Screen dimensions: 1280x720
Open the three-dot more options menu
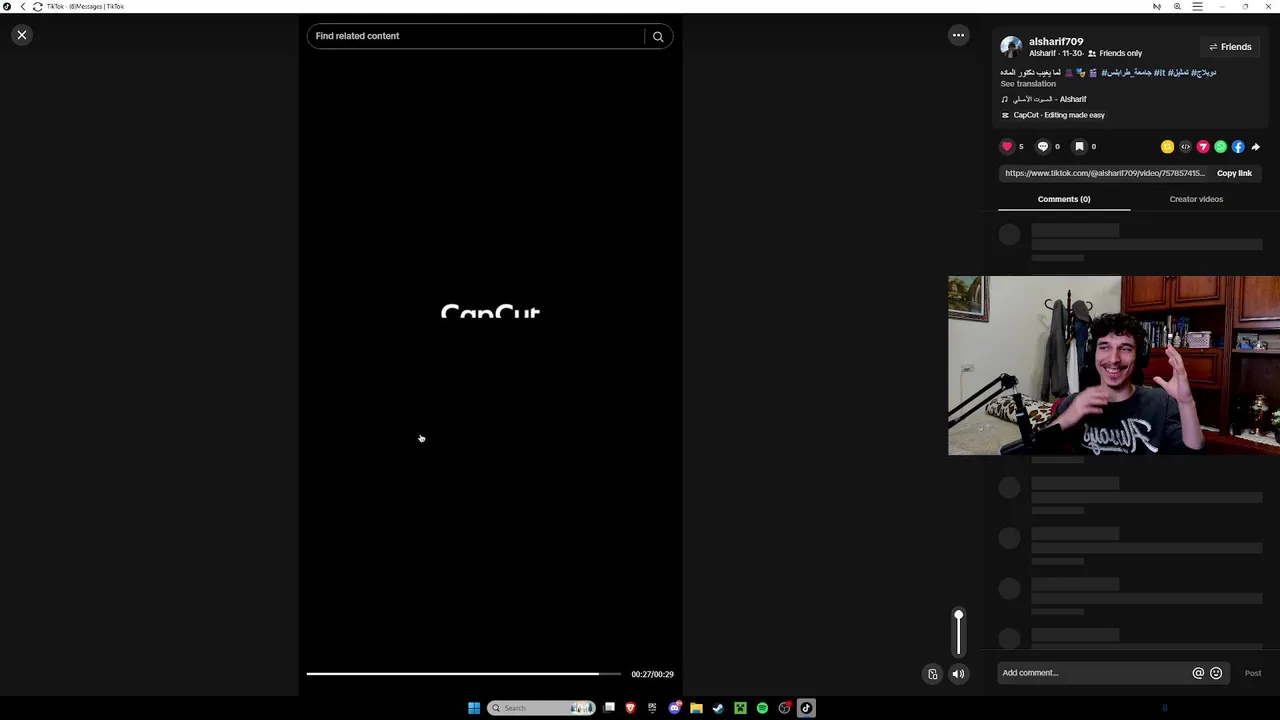pos(958,35)
